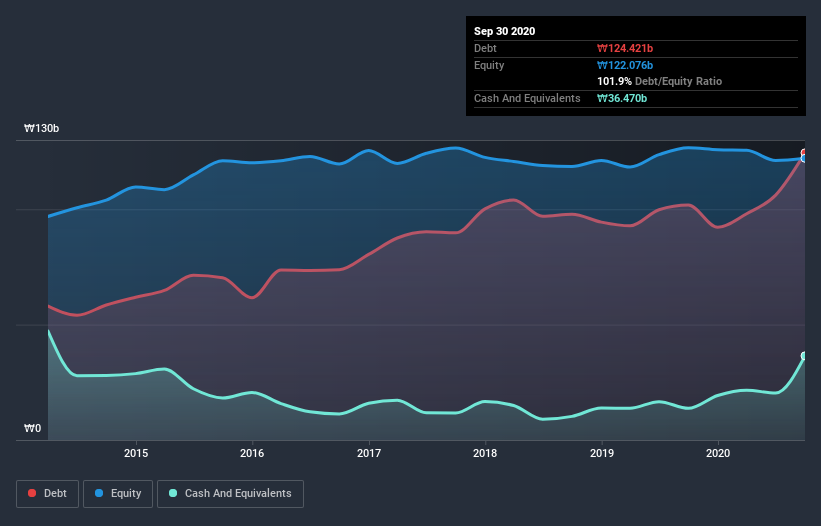821x526 pixels.
Task: Click the Sep 30 2020 tooltip date
Action: tap(505, 31)
